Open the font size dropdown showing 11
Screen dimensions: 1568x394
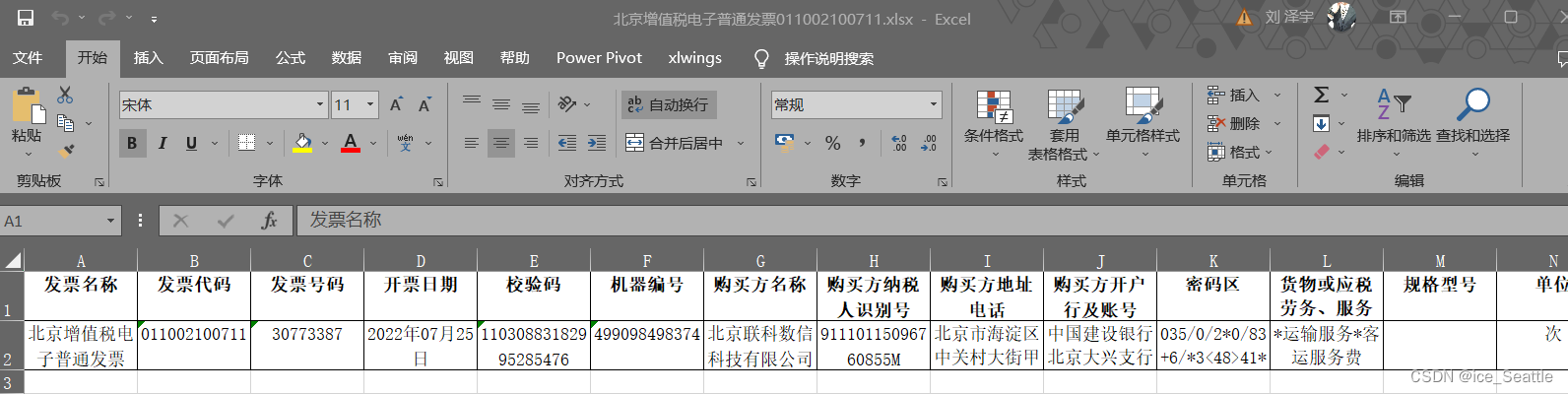370,104
